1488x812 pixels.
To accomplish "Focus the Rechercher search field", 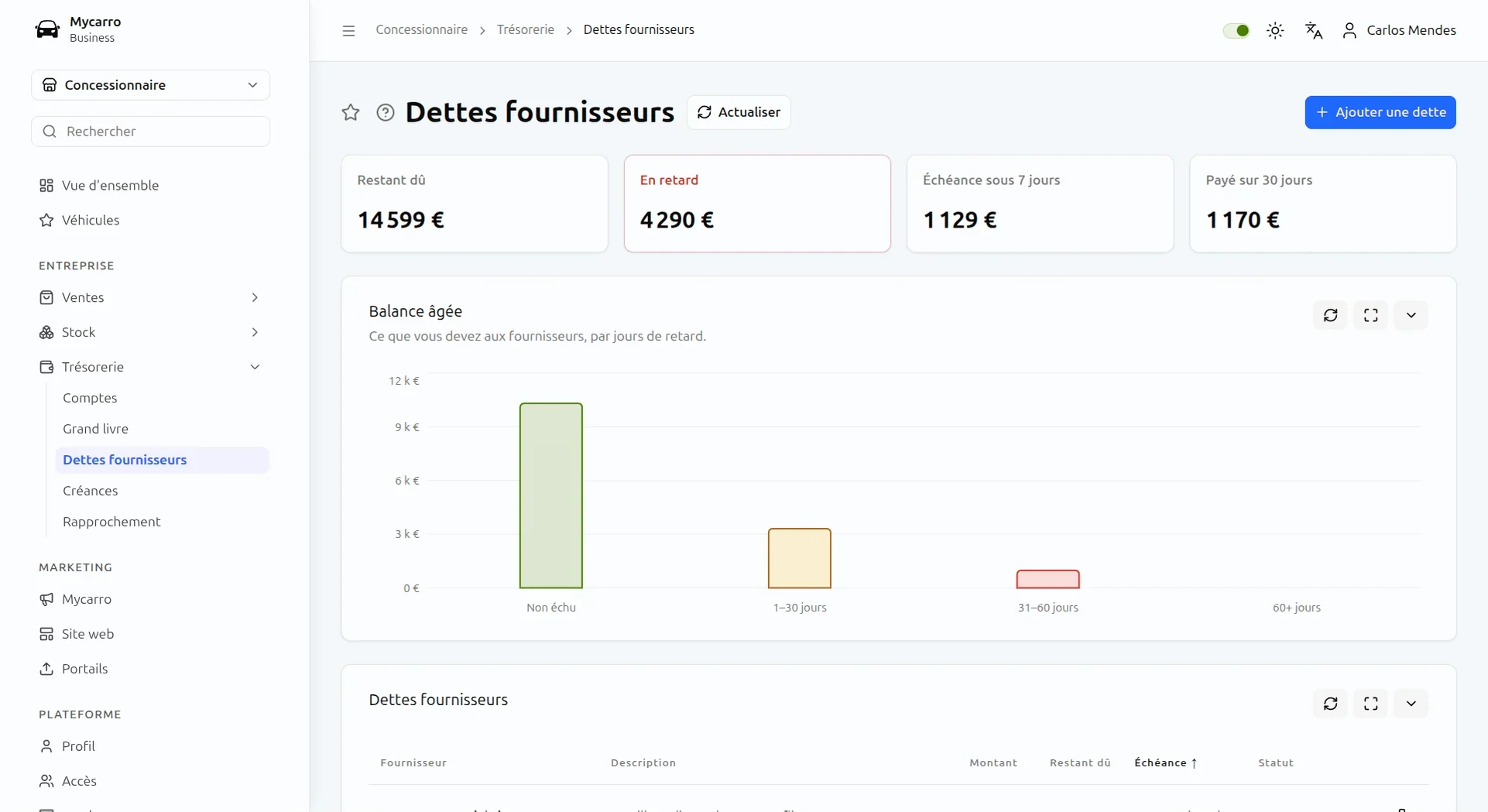I will coord(151,132).
